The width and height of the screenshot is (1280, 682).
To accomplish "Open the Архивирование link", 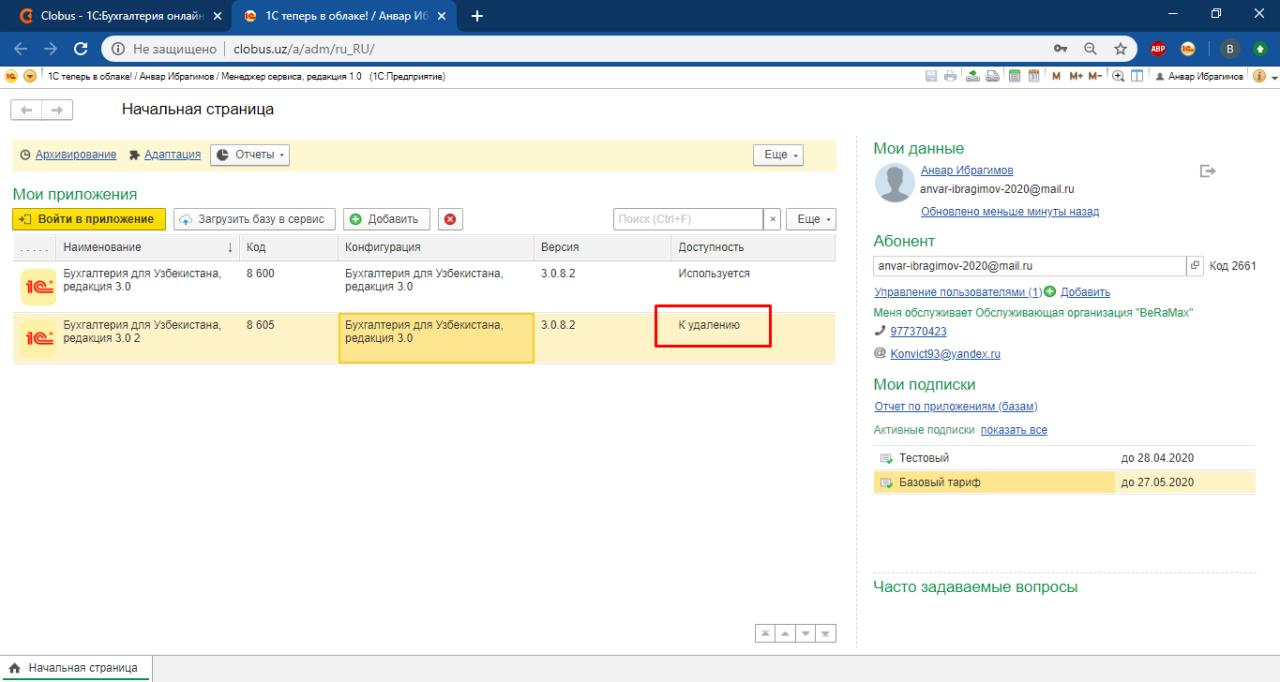I will (x=76, y=155).
